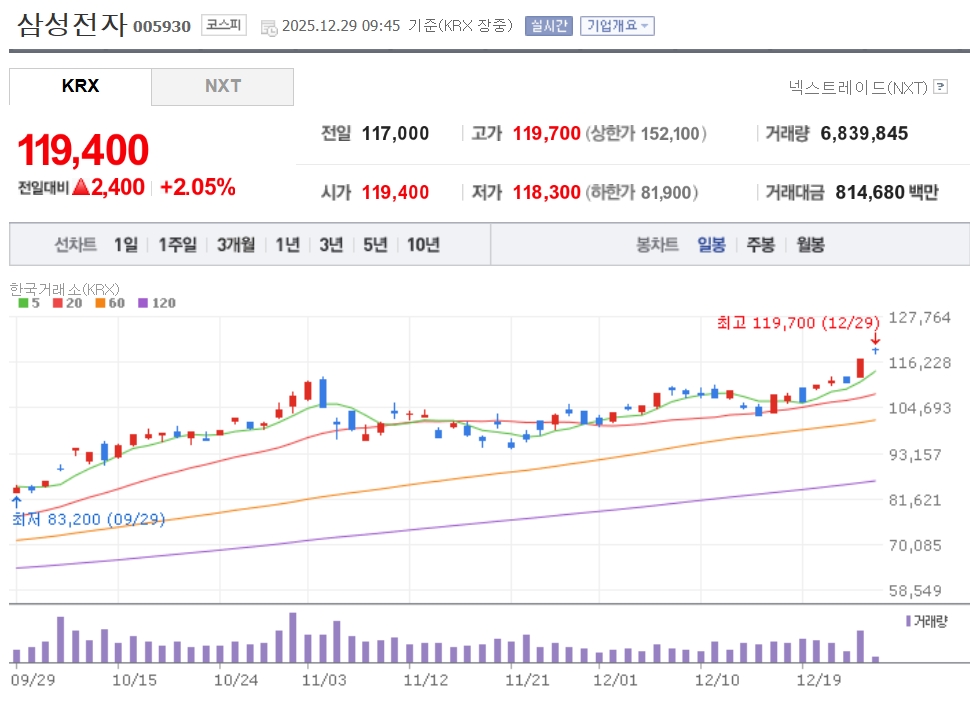This screenshot has height=702, width=970.
Task: Select the 일봉 daily candle chart
Action: point(711,245)
